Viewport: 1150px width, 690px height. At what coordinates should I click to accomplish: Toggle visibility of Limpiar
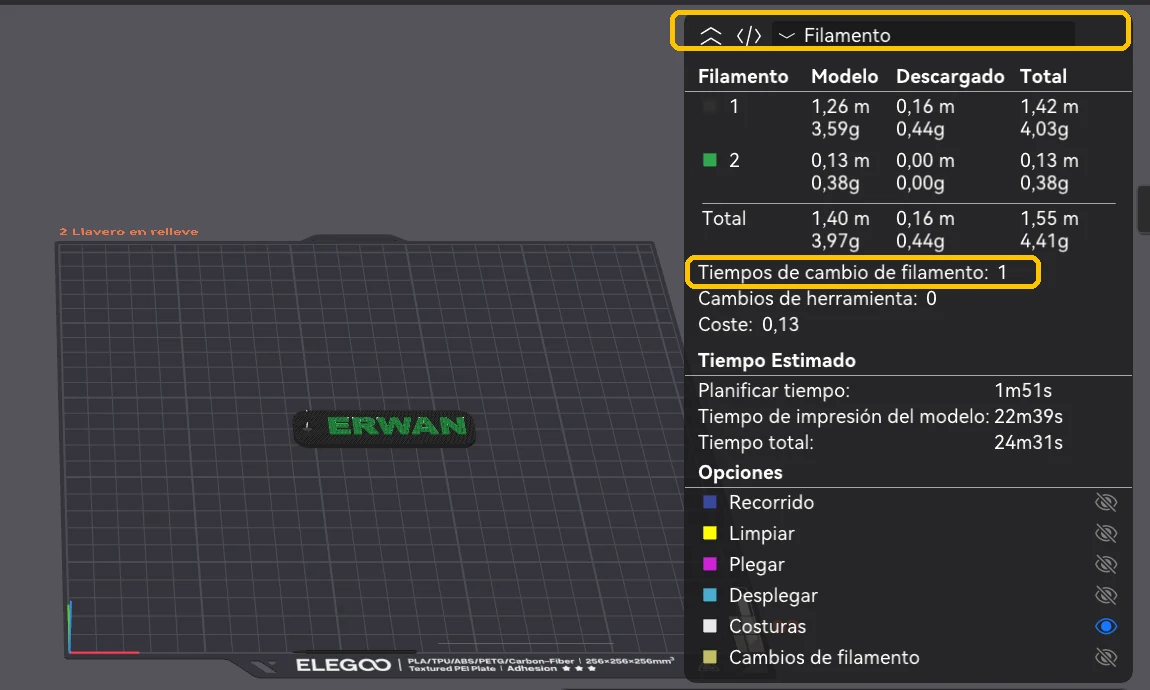[1105, 533]
